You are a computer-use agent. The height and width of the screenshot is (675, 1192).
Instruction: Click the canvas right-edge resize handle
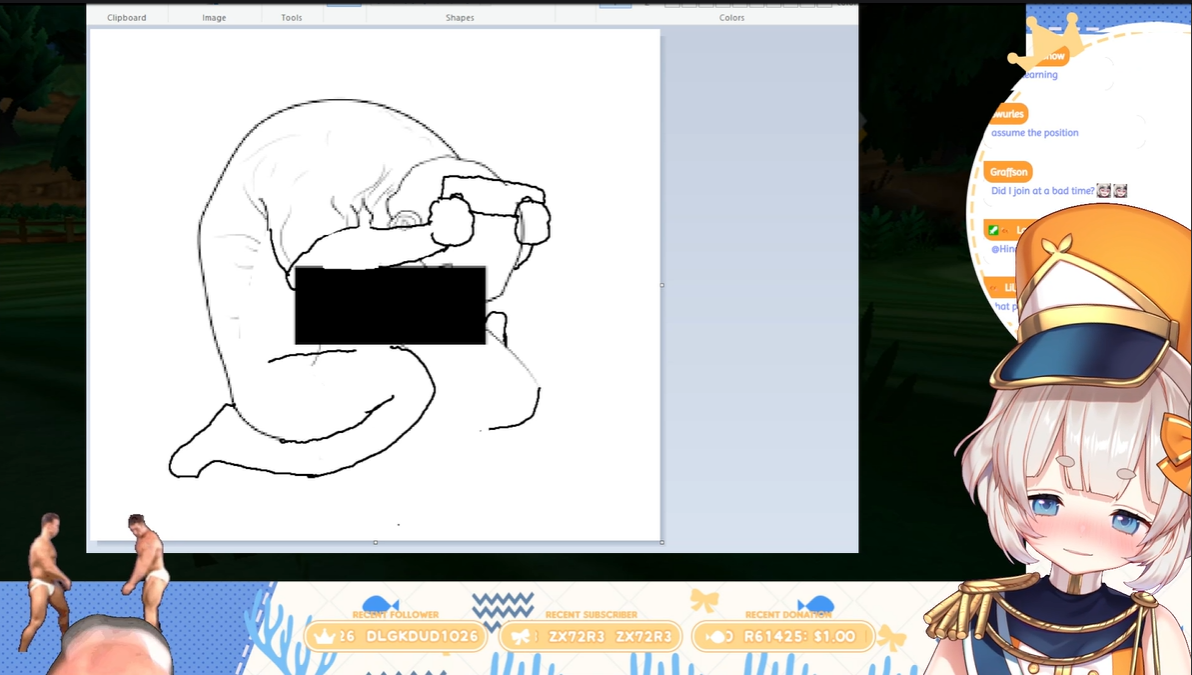(x=662, y=285)
